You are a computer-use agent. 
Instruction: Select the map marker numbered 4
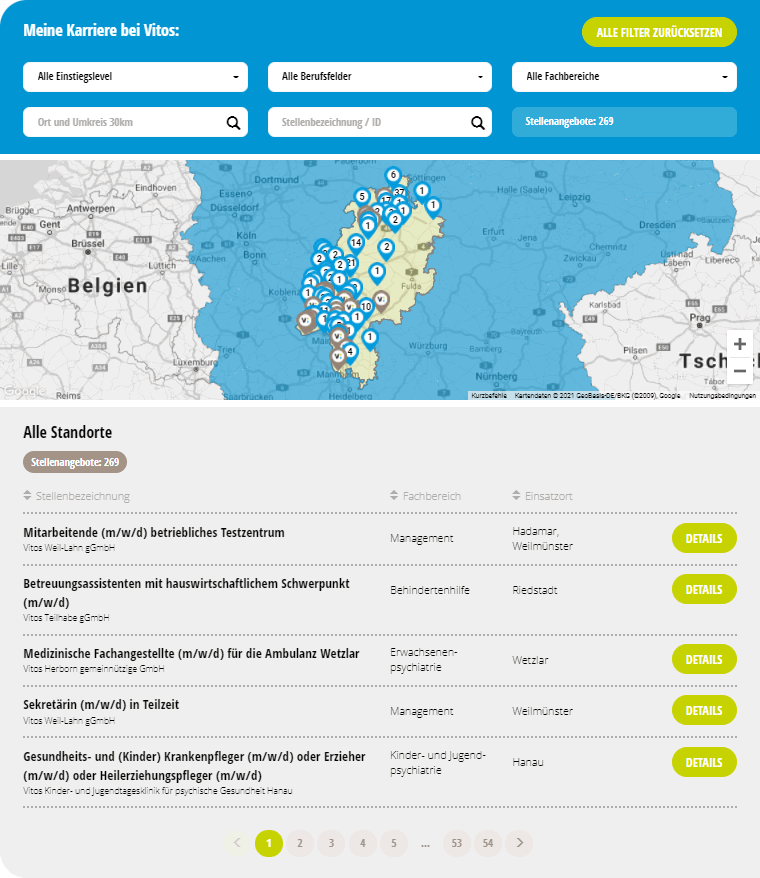point(350,353)
